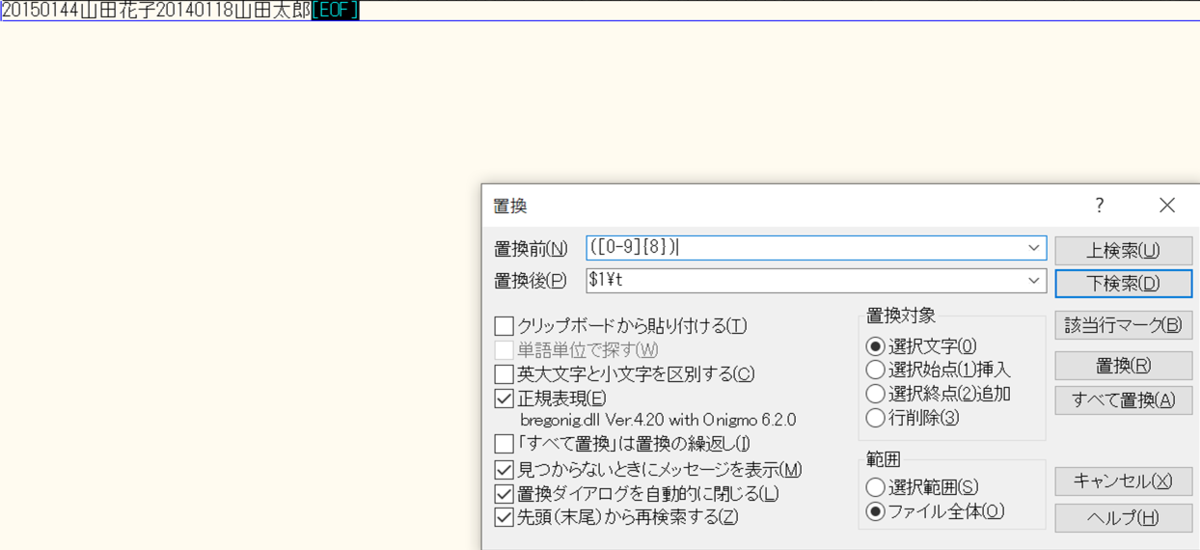Select the 行削除(3) radio button
The height and width of the screenshot is (550, 1200).
tap(876, 418)
